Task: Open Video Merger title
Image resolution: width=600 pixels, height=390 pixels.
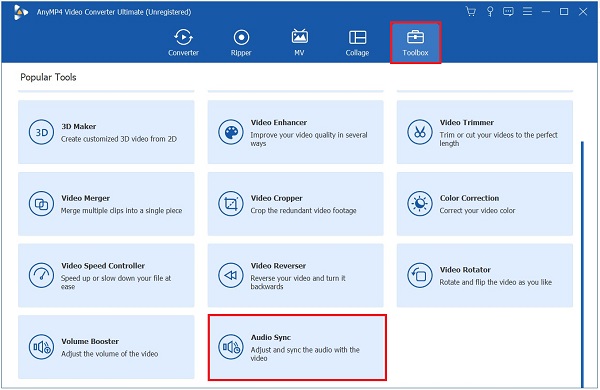Action: (x=85, y=198)
